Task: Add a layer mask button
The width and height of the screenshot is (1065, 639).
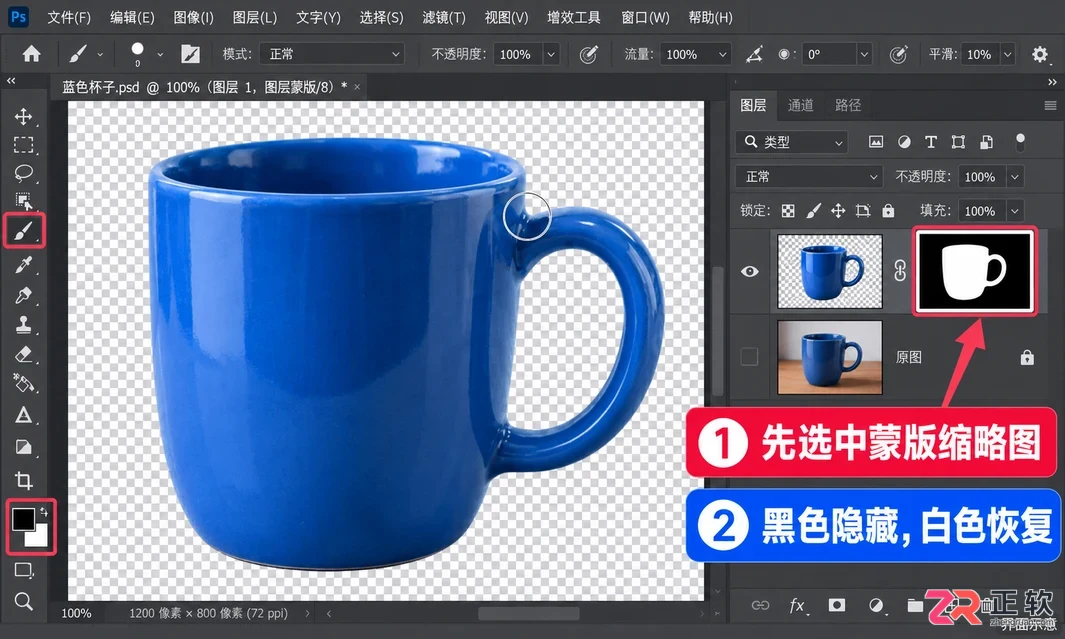Action: 837,605
